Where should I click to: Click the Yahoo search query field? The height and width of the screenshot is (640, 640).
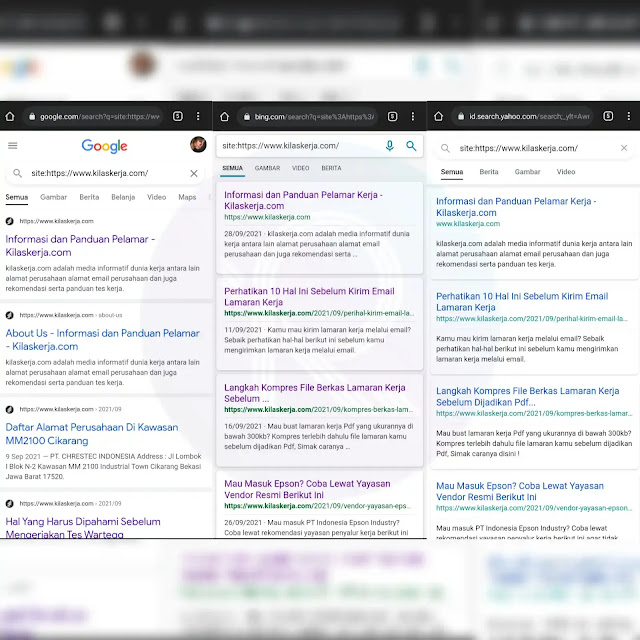(535, 148)
